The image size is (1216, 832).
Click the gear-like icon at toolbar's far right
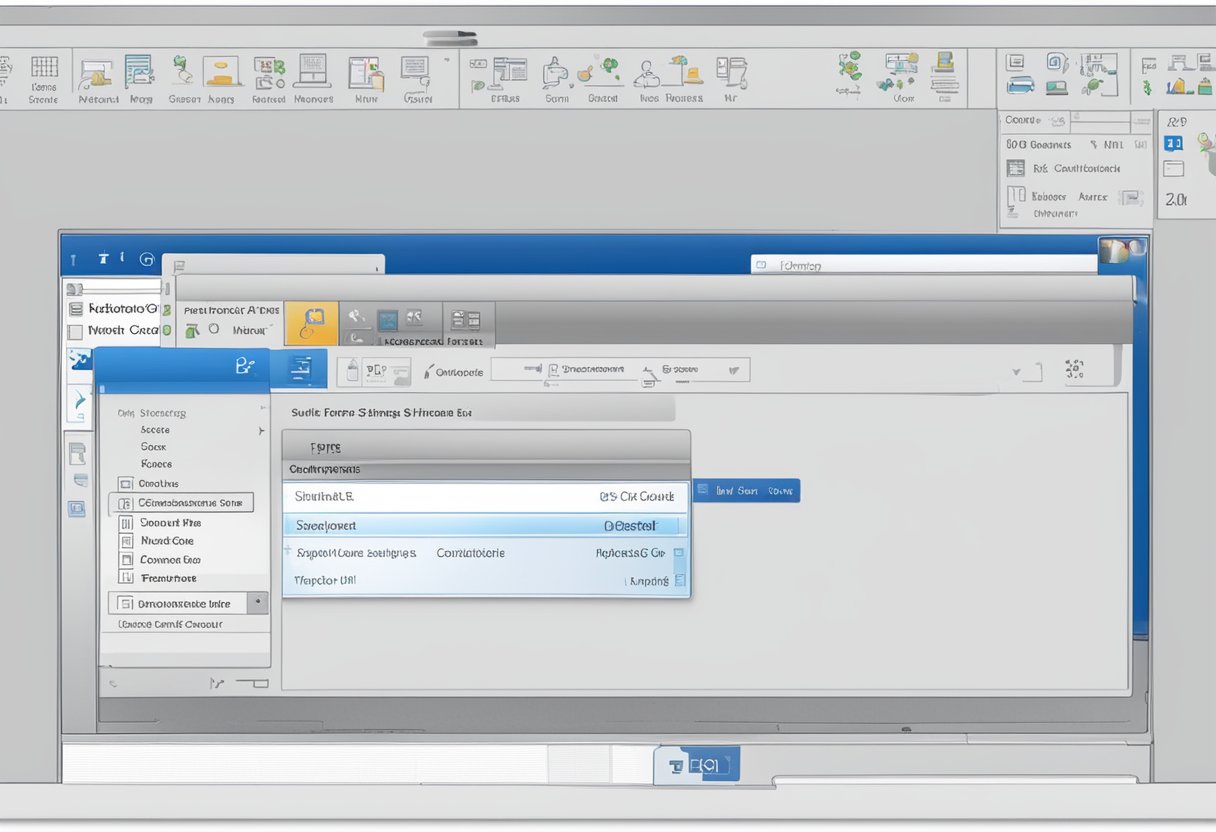(1075, 369)
